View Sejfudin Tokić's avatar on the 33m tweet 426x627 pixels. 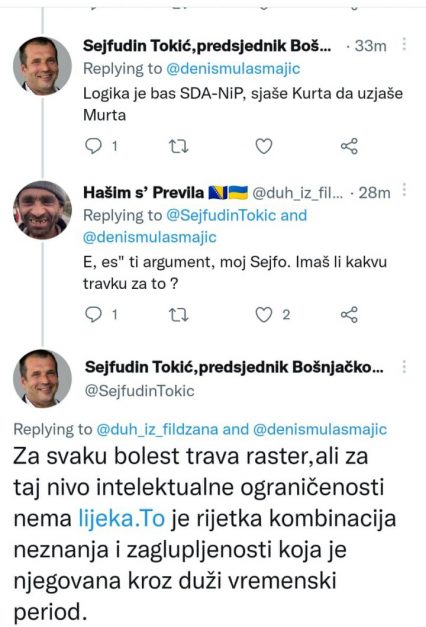(x=42, y=66)
